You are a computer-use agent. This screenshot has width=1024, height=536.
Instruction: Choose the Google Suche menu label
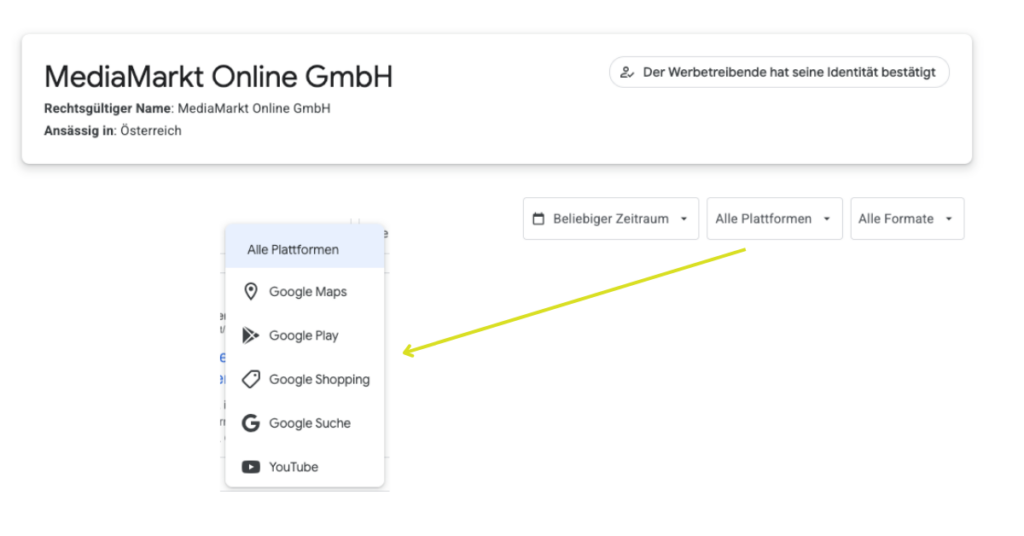tap(310, 423)
